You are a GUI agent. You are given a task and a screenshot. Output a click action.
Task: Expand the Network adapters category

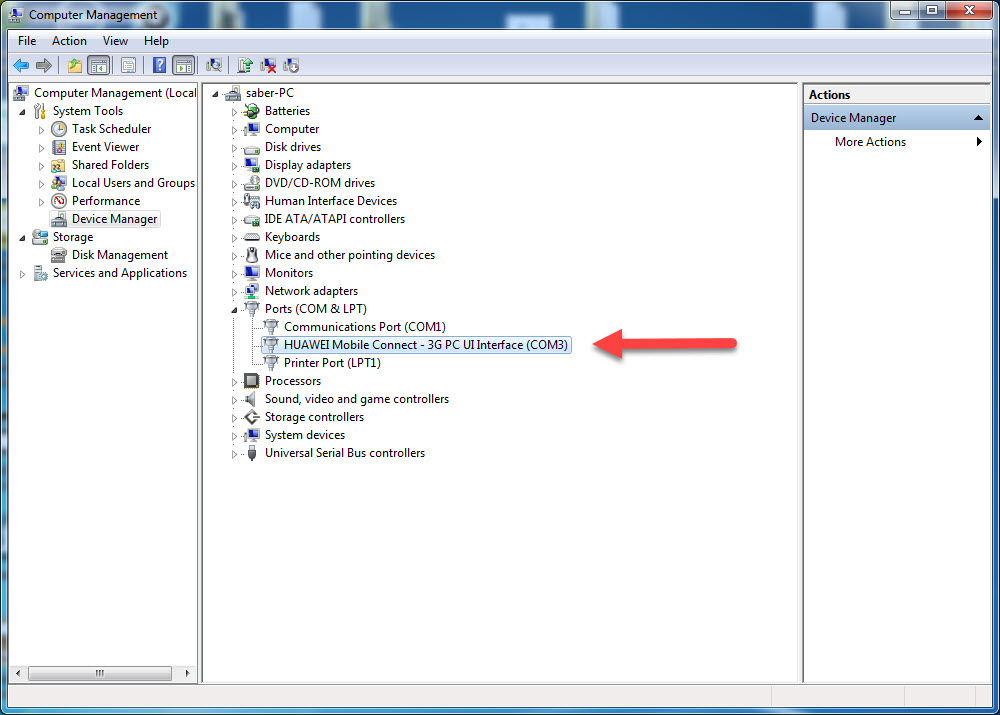click(x=235, y=291)
